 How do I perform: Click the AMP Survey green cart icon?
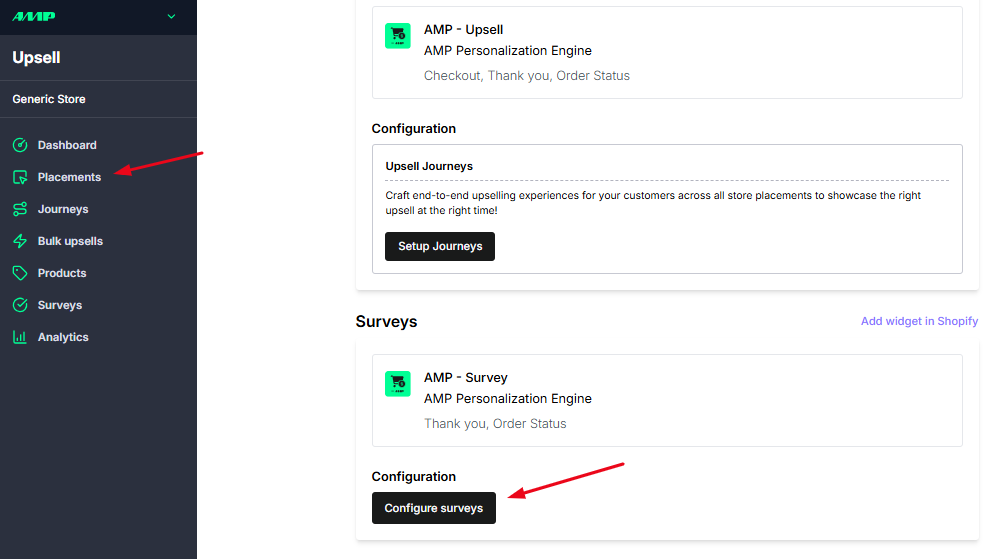point(397,384)
